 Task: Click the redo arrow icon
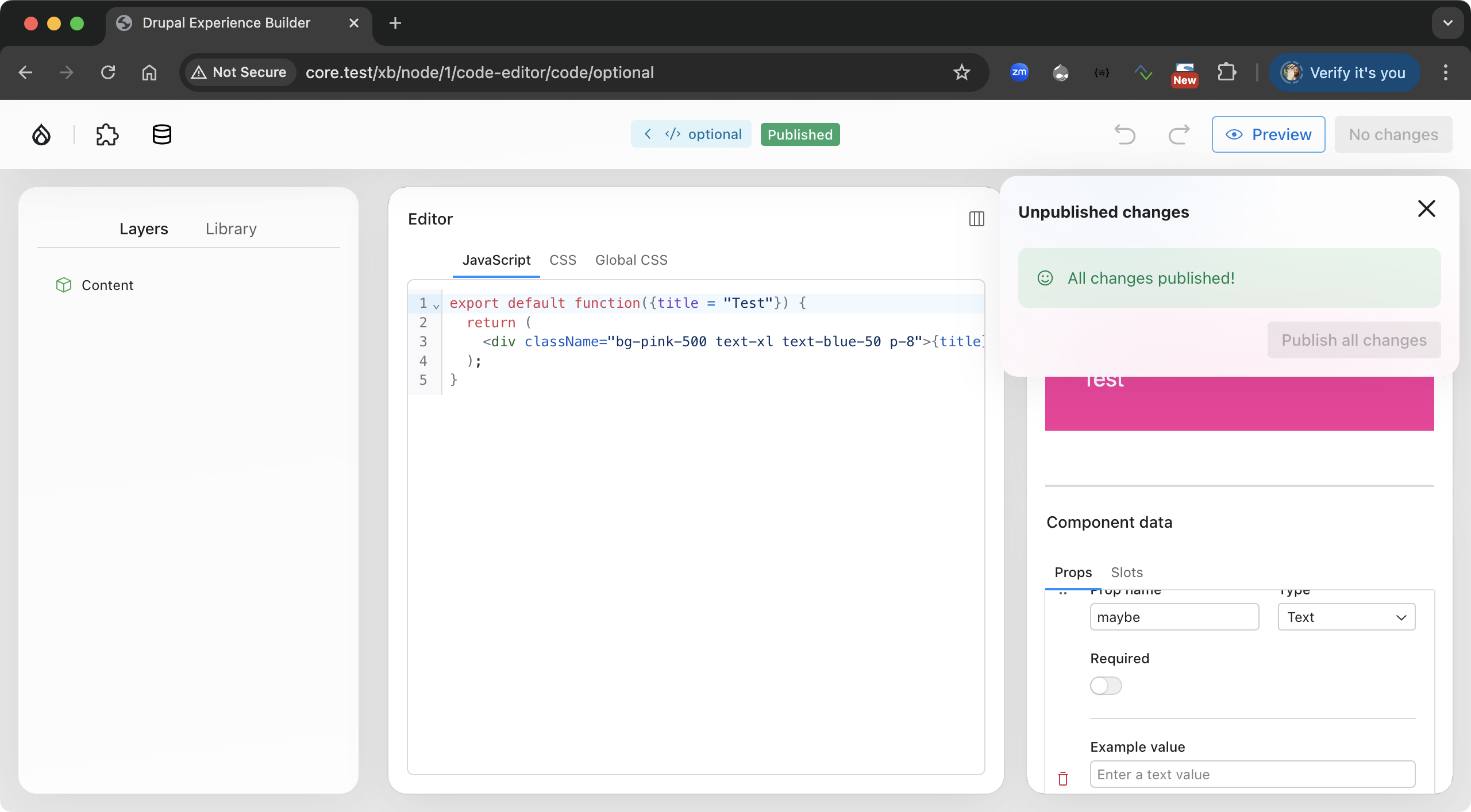pos(1179,135)
